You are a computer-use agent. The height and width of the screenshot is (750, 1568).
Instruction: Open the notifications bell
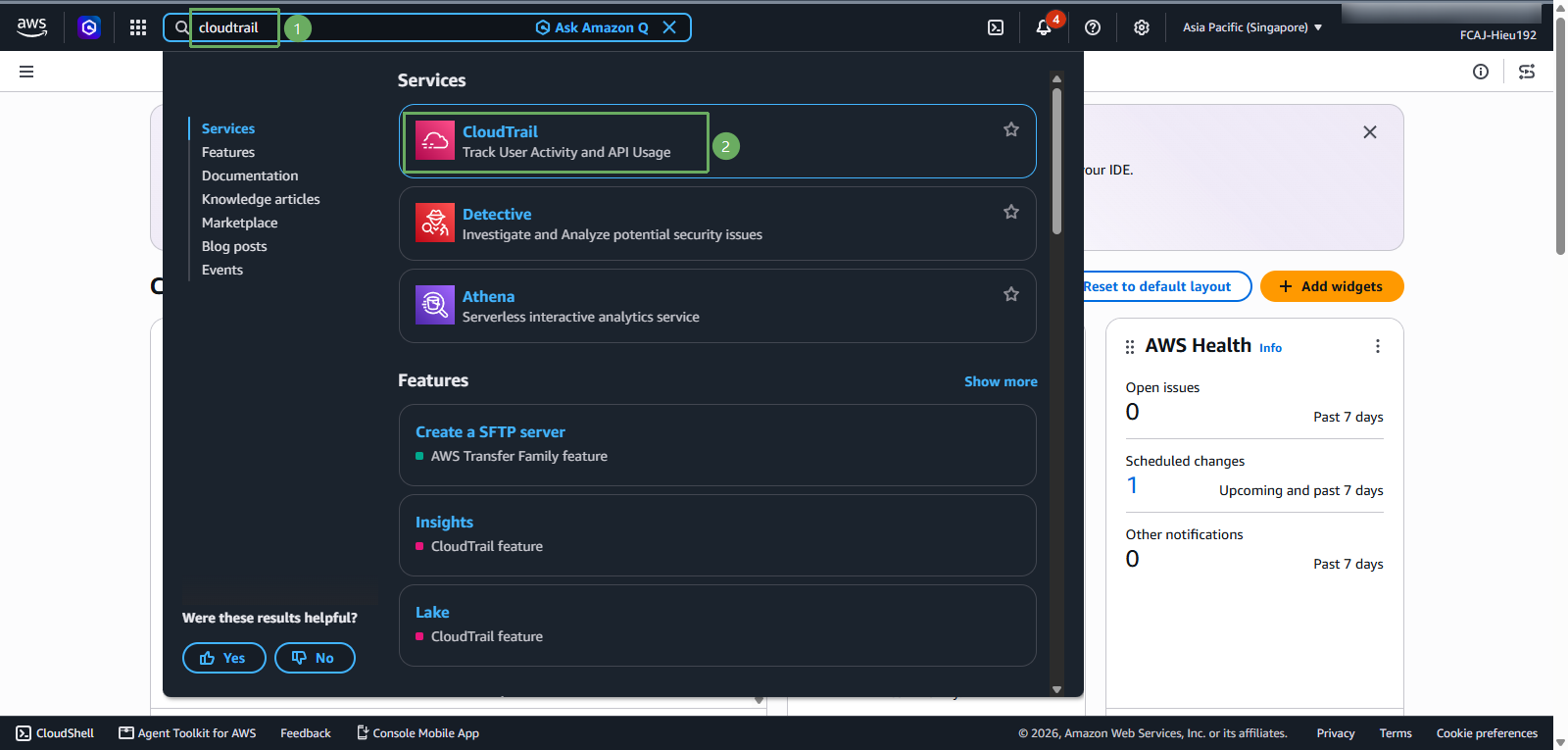click(x=1044, y=27)
